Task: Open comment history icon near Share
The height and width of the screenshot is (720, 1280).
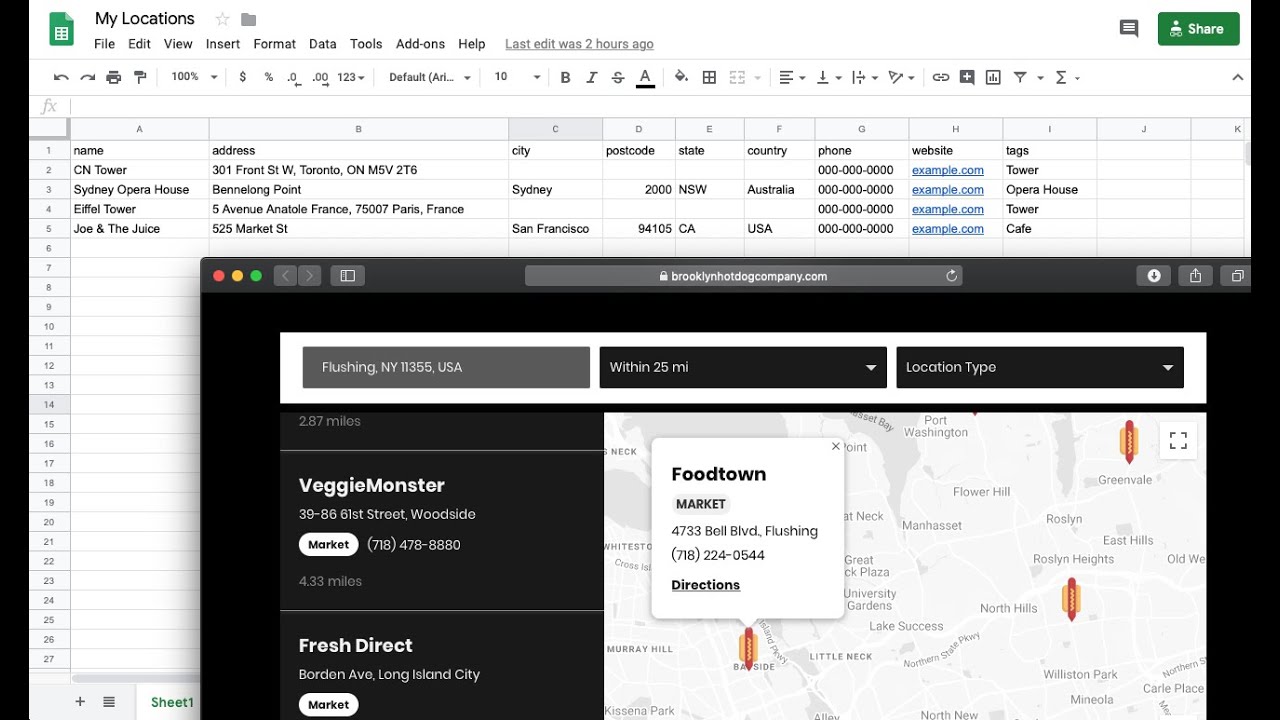Action: (x=1129, y=29)
